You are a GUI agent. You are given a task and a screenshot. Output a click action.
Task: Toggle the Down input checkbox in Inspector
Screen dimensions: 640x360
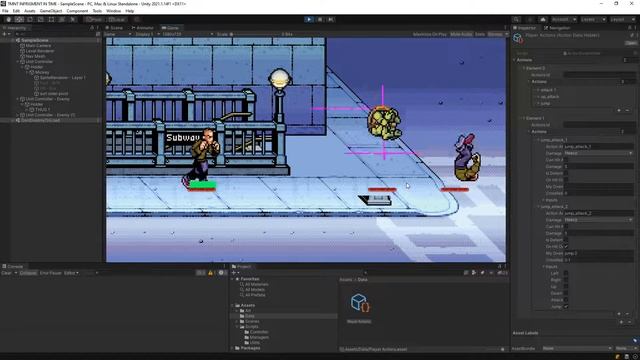coord(566,293)
